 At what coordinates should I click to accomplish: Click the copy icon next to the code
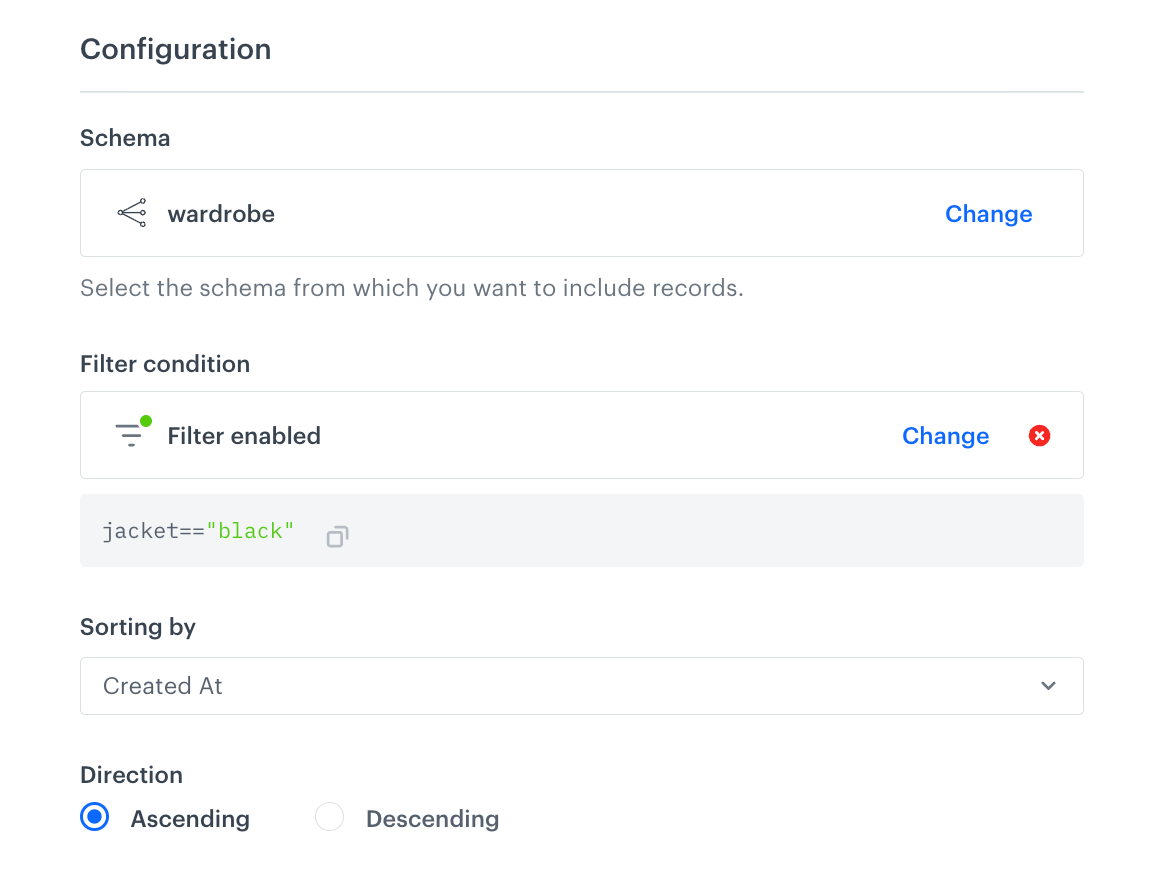coord(337,536)
